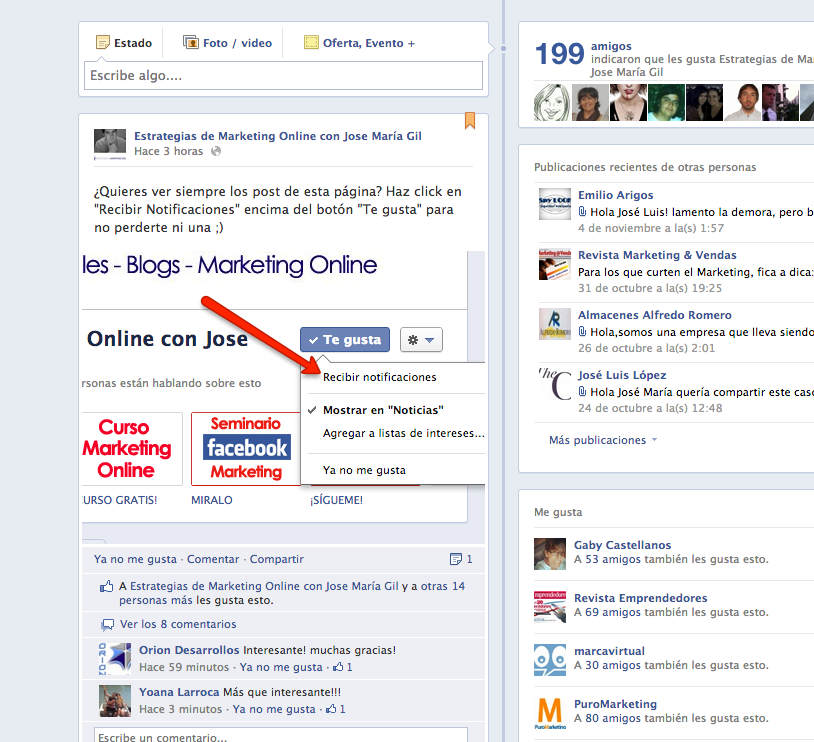Unlike the Yoana Larroca comment
This screenshot has height=742, width=814.
pyautogui.click(x=274, y=709)
